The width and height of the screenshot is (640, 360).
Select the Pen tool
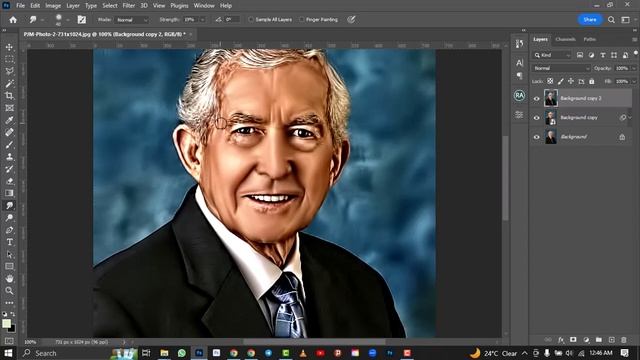9,230
